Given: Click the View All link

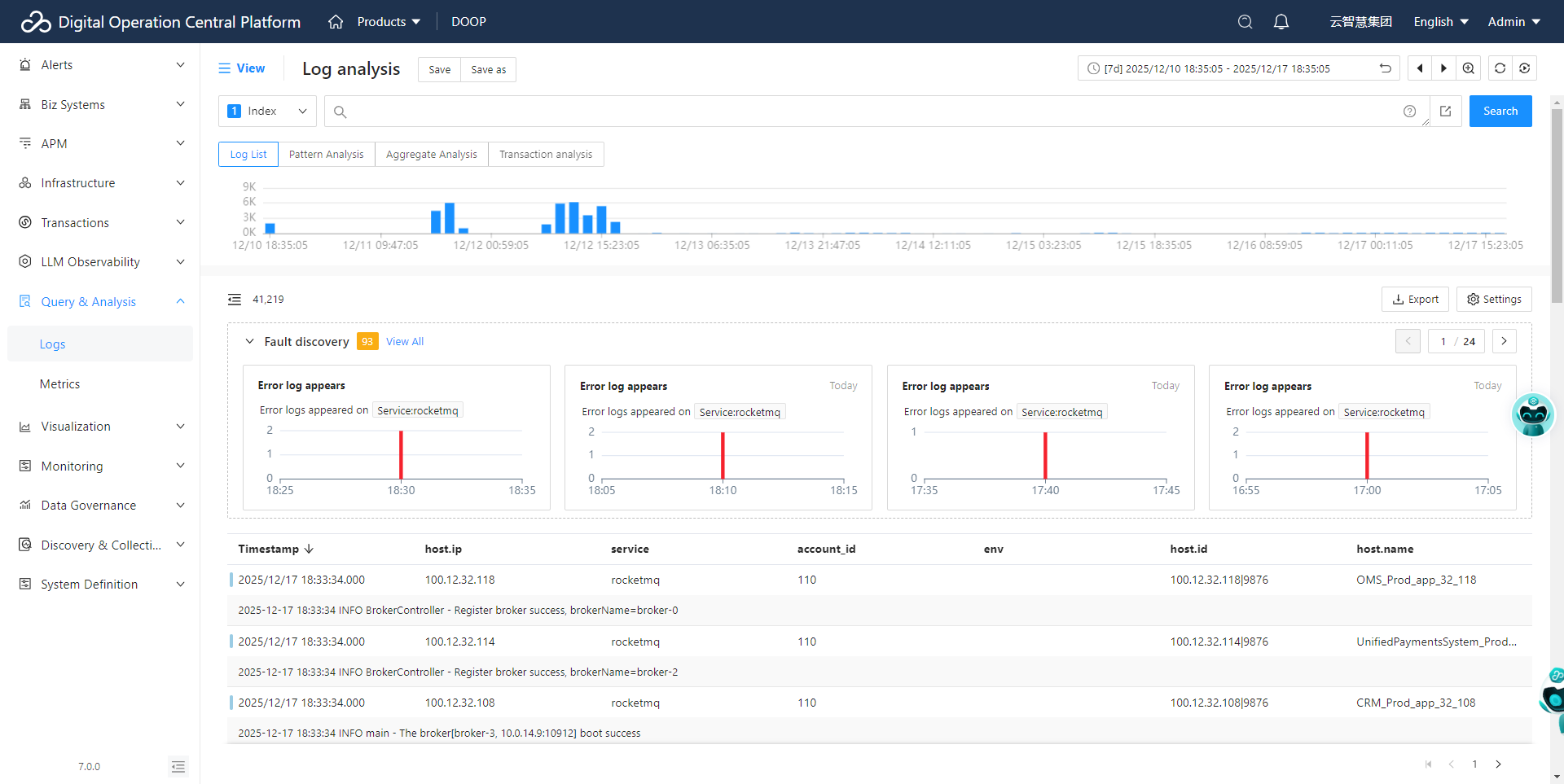Looking at the screenshot, I should coord(405,342).
